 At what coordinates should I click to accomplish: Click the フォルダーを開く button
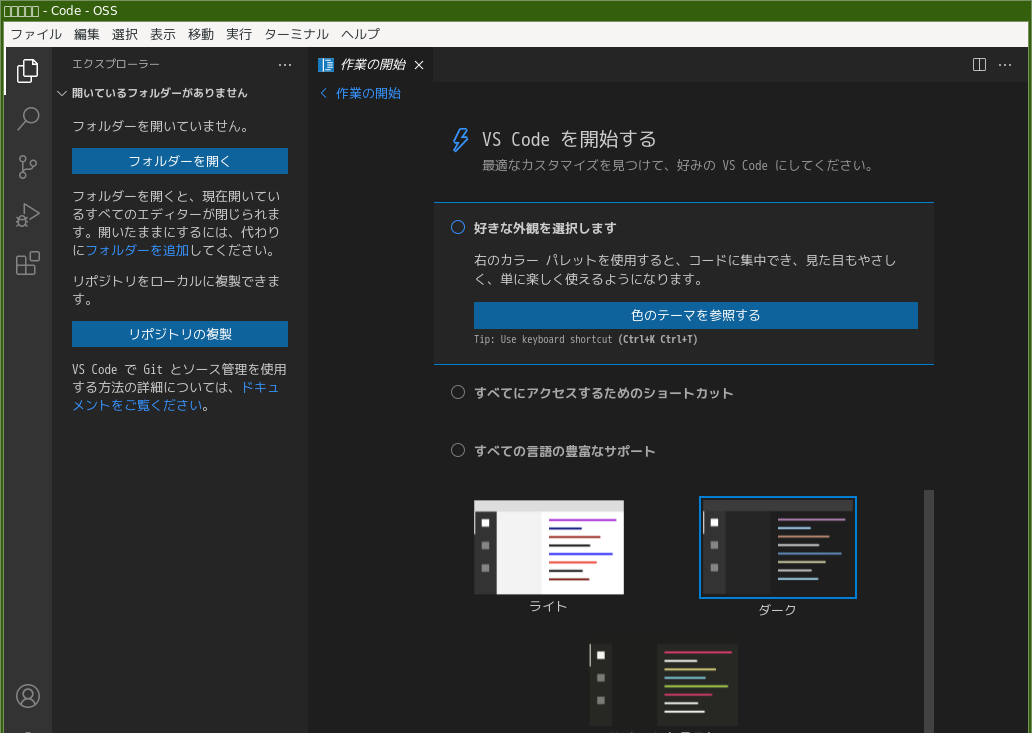pyautogui.click(x=180, y=161)
